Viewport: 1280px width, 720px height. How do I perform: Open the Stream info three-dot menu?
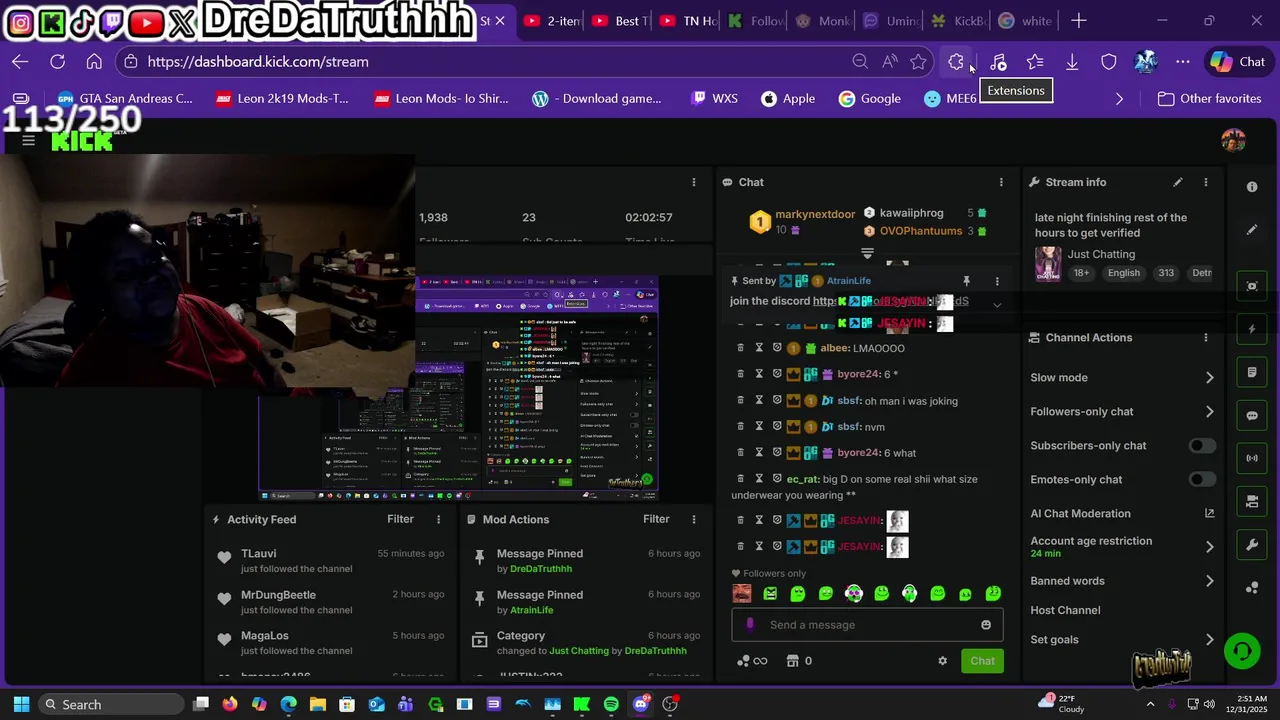tap(1206, 182)
